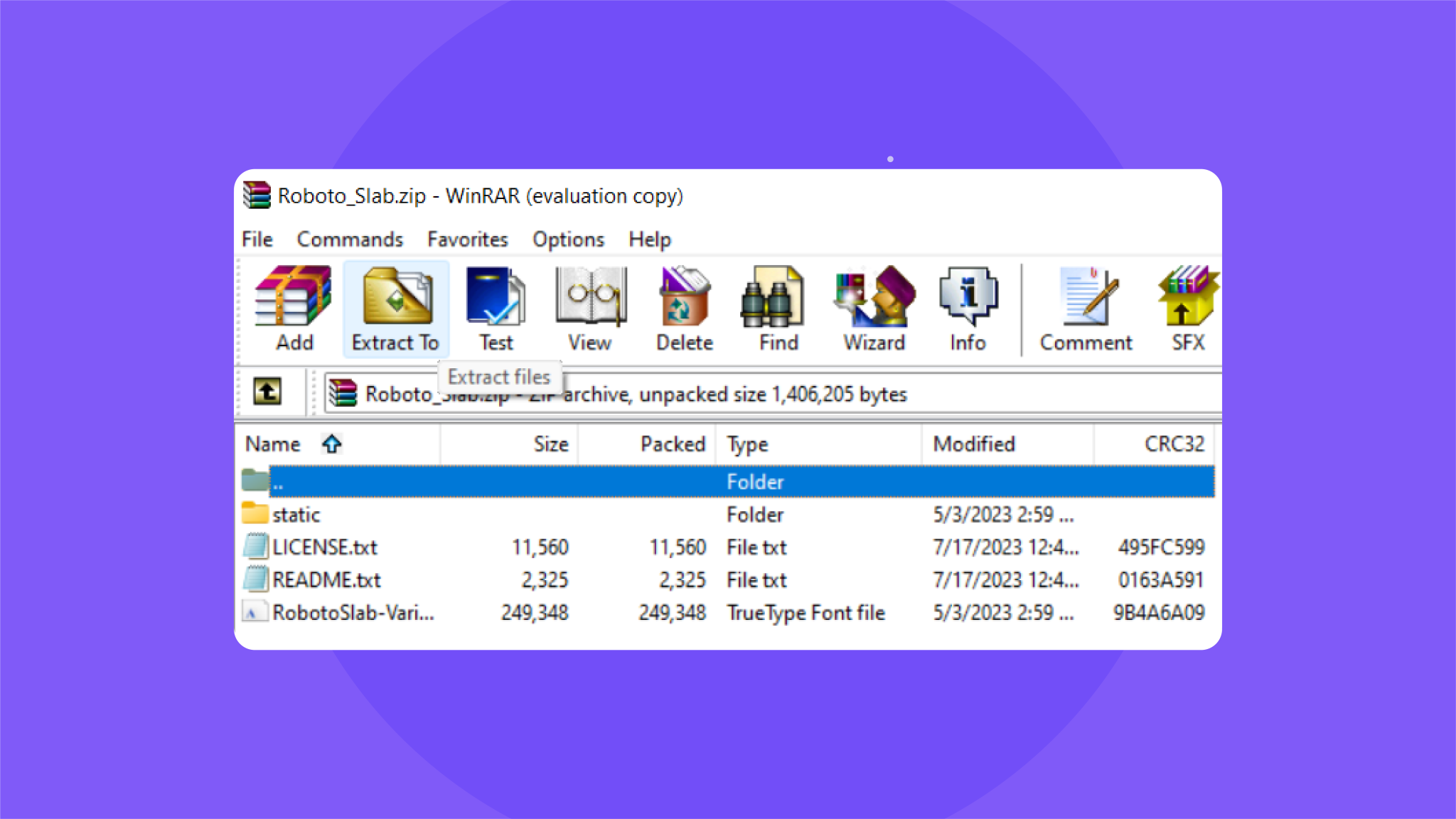Sort files by the Size column

tap(550, 444)
